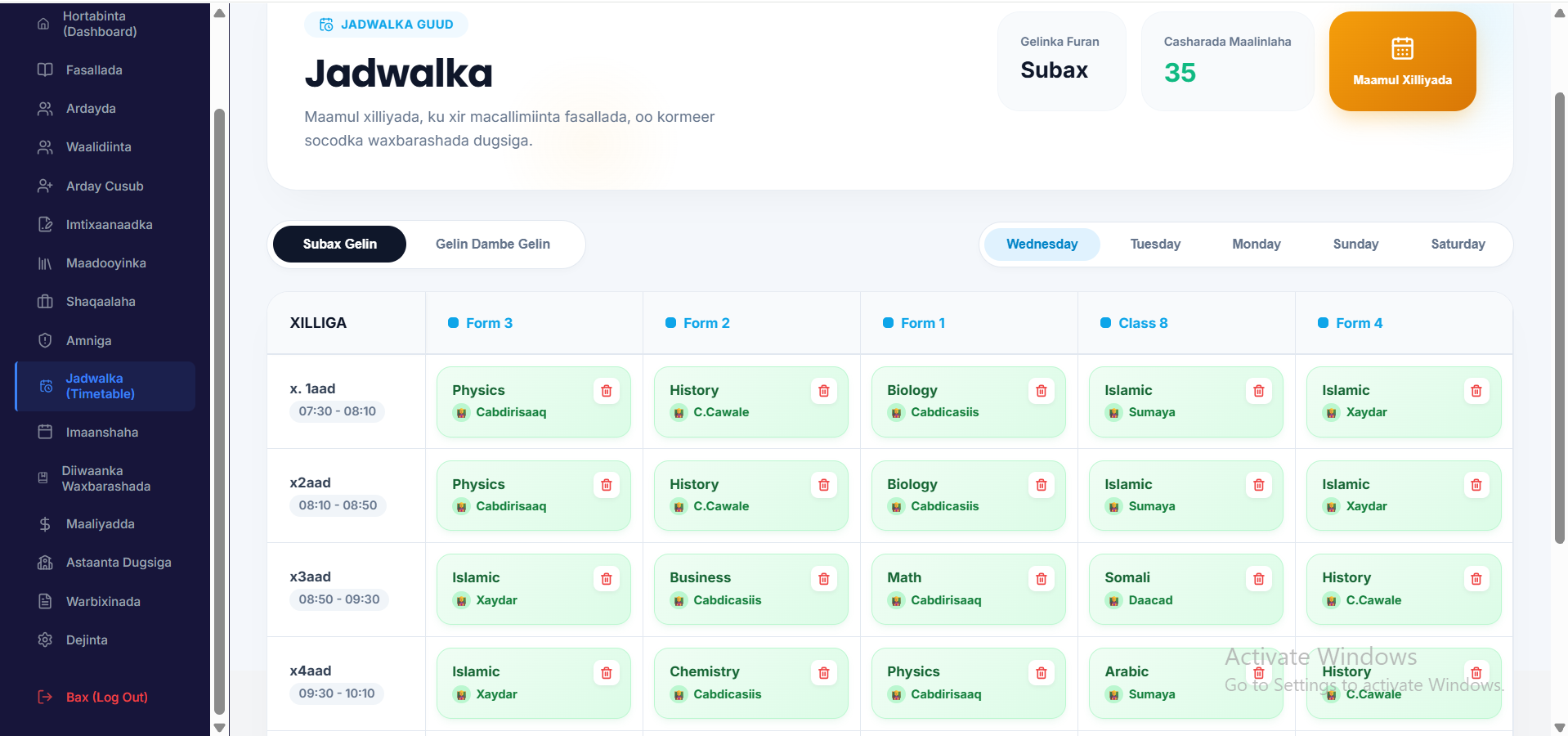
Task: Select the Wednesday day tab
Action: click(1042, 244)
